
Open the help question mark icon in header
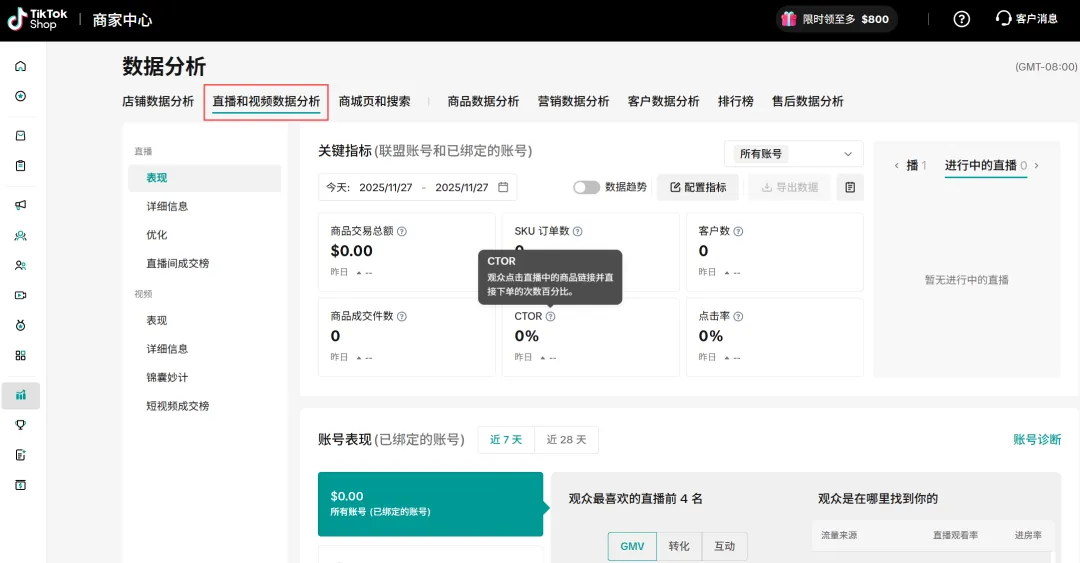click(x=961, y=19)
